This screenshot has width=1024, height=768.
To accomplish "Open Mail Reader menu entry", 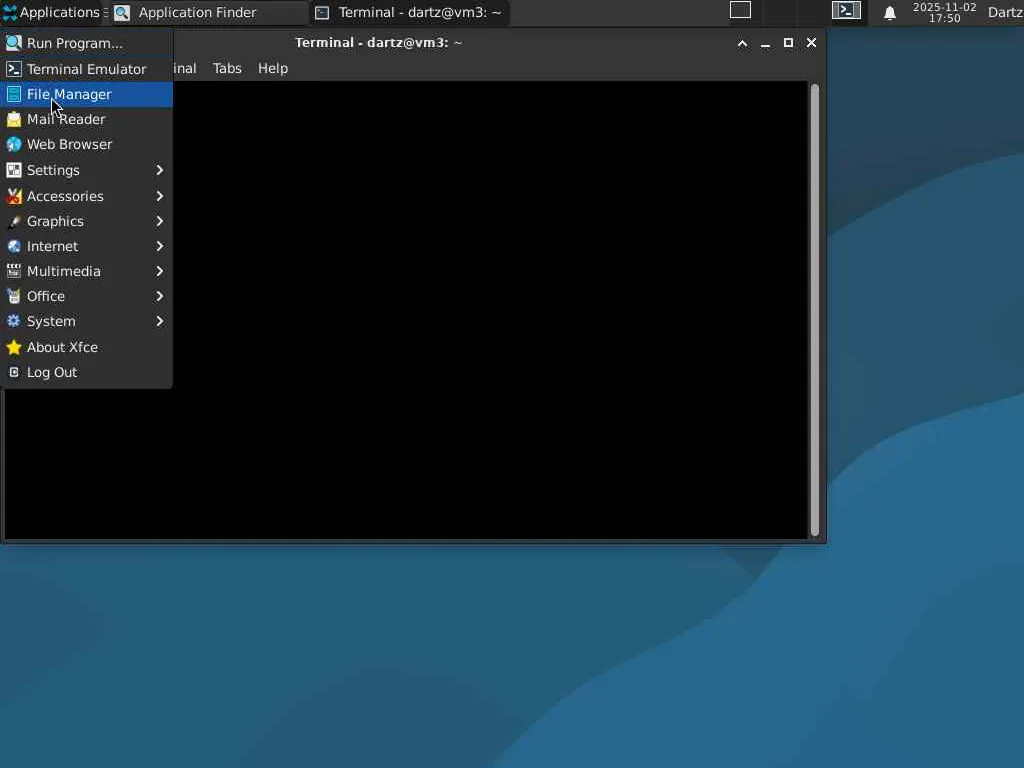I will click(x=86, y=119).
